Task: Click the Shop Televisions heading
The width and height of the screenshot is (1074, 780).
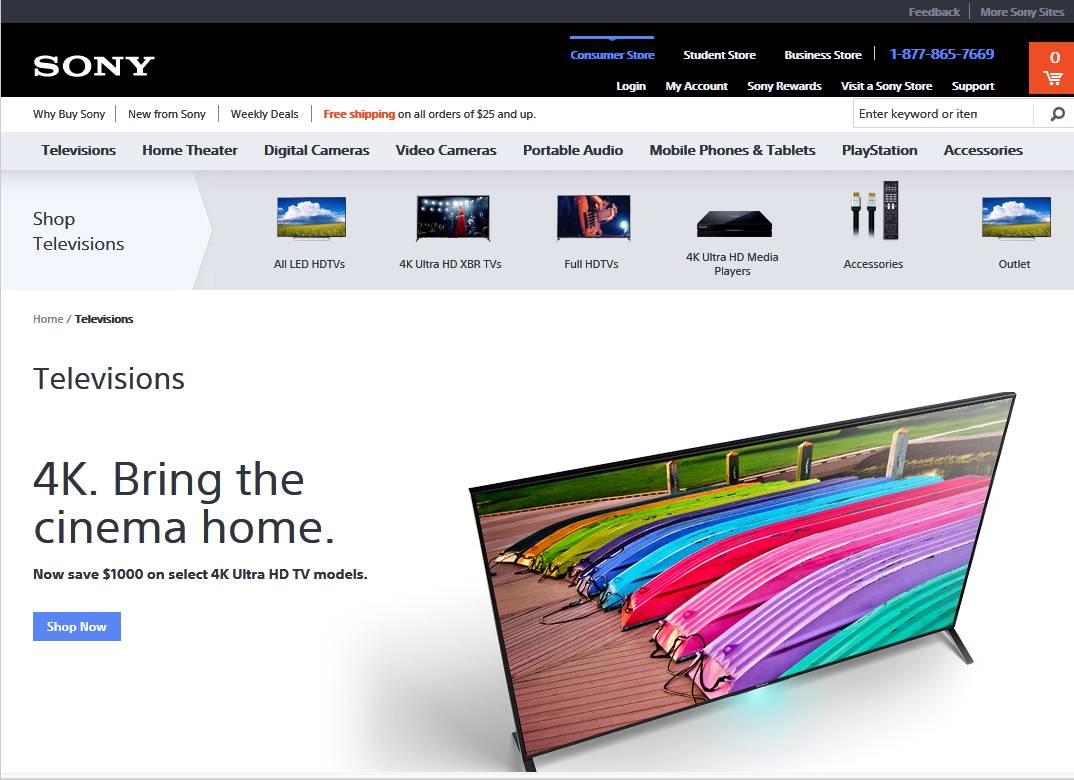Action: (x=79, y=231)
